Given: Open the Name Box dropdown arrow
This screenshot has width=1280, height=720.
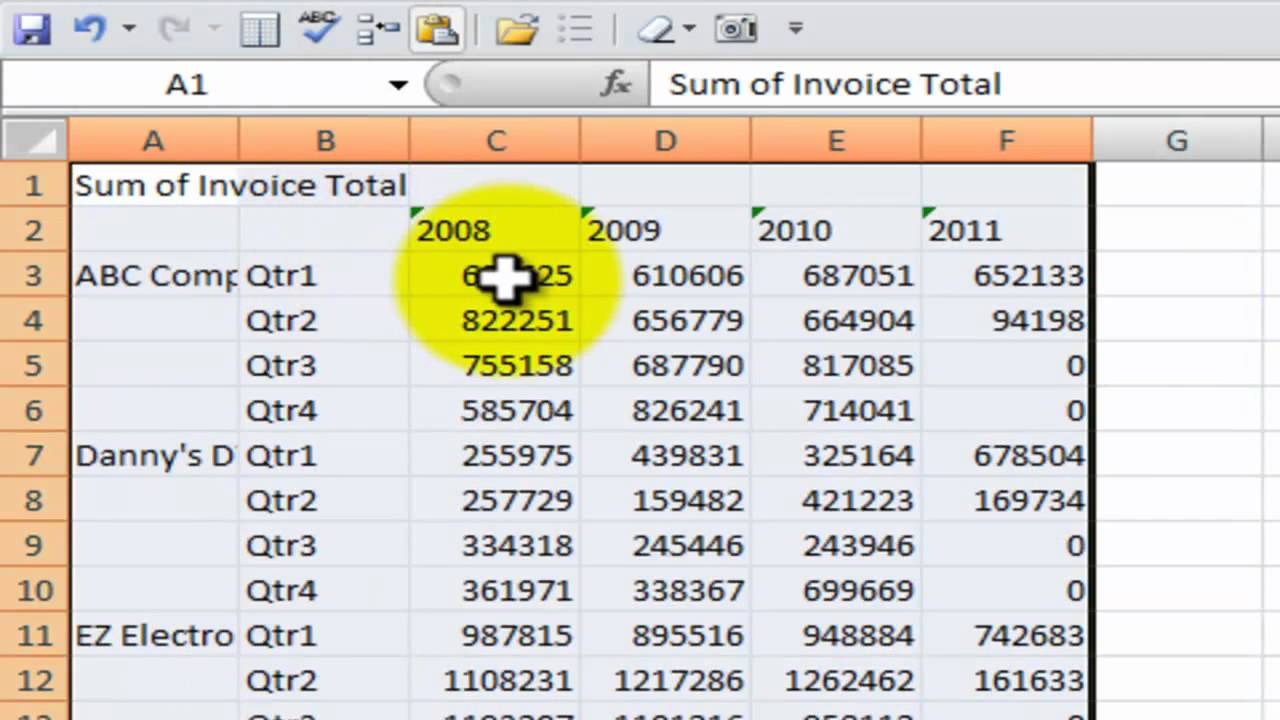Looking at the screenshot, I should 398,85.
